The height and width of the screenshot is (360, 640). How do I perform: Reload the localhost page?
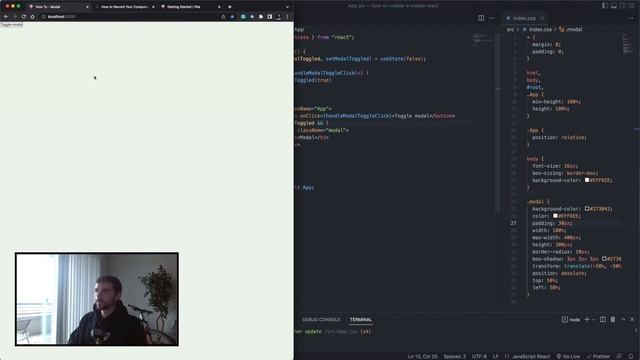(x=24, y=17)
